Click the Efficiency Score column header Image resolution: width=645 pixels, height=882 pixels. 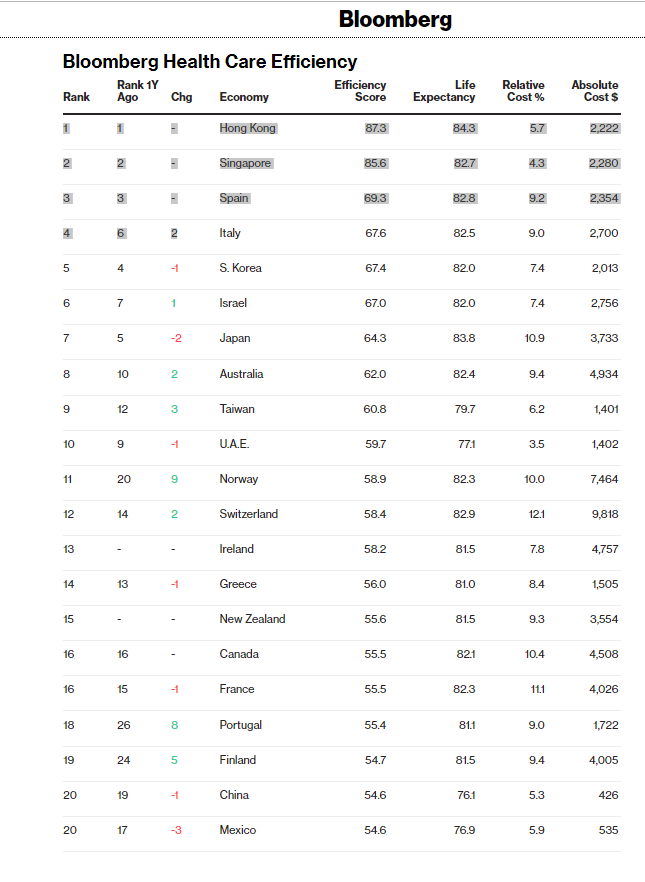click(360, 91)
